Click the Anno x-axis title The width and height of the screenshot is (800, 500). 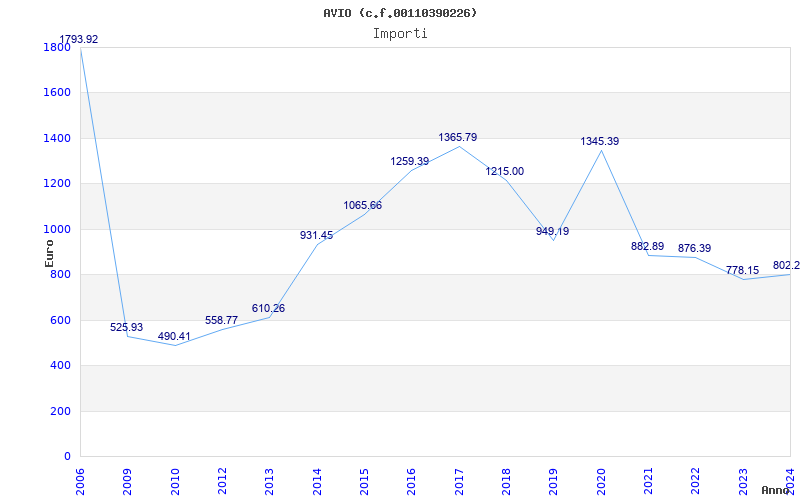pos(776,490)
